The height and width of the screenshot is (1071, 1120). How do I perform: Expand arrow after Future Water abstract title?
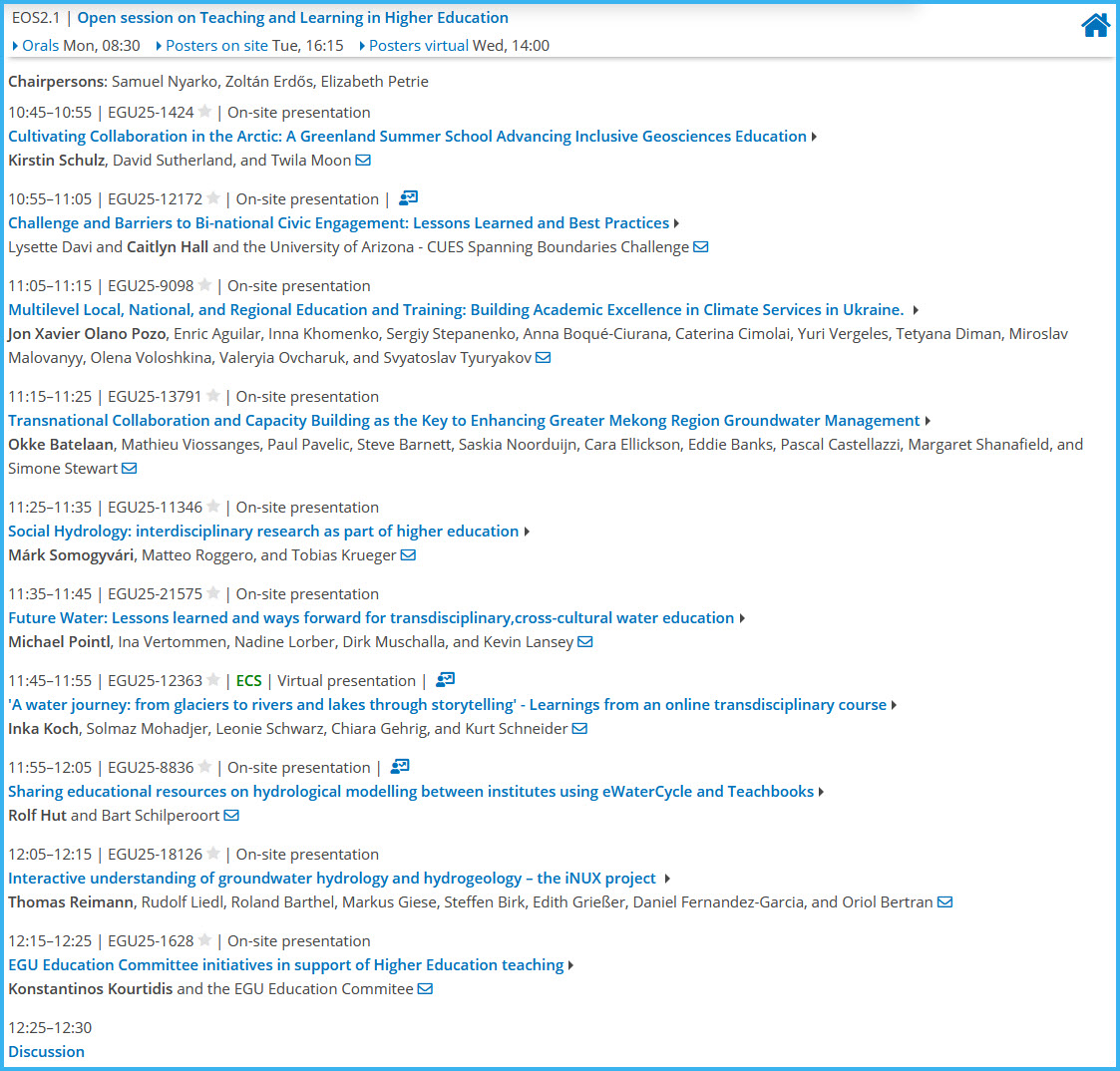tap(742, 618)
